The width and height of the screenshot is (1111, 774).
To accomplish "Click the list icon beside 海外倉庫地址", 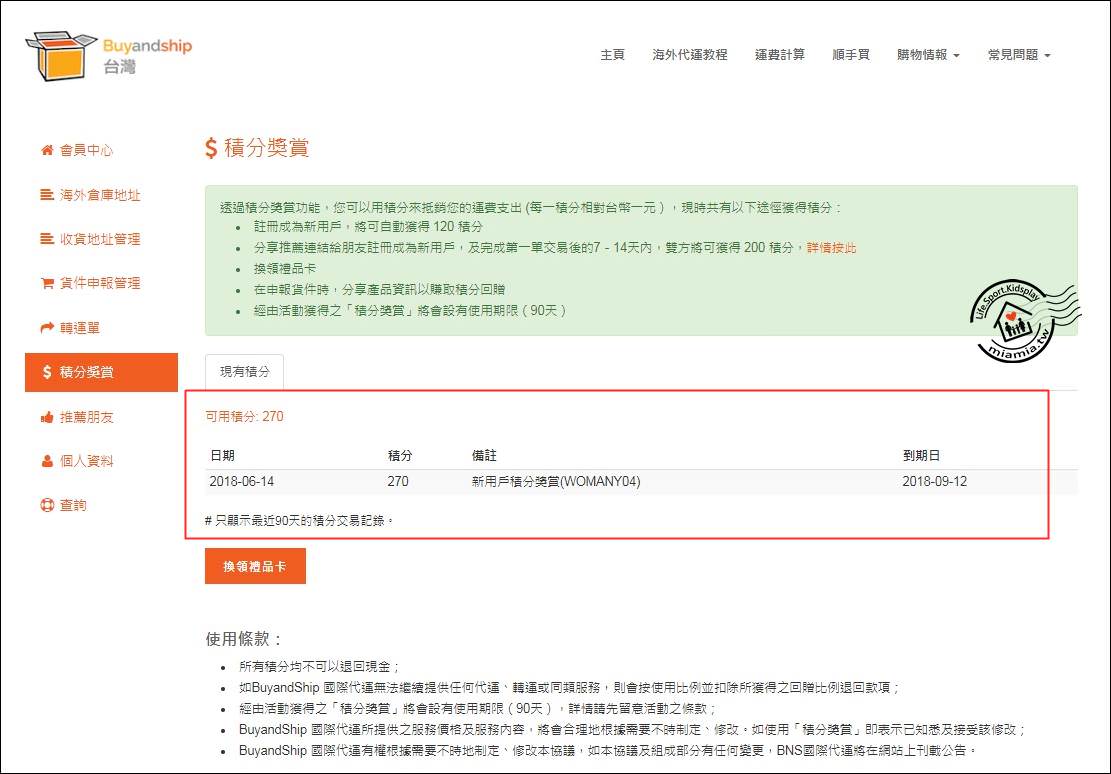I will point(46,195).
